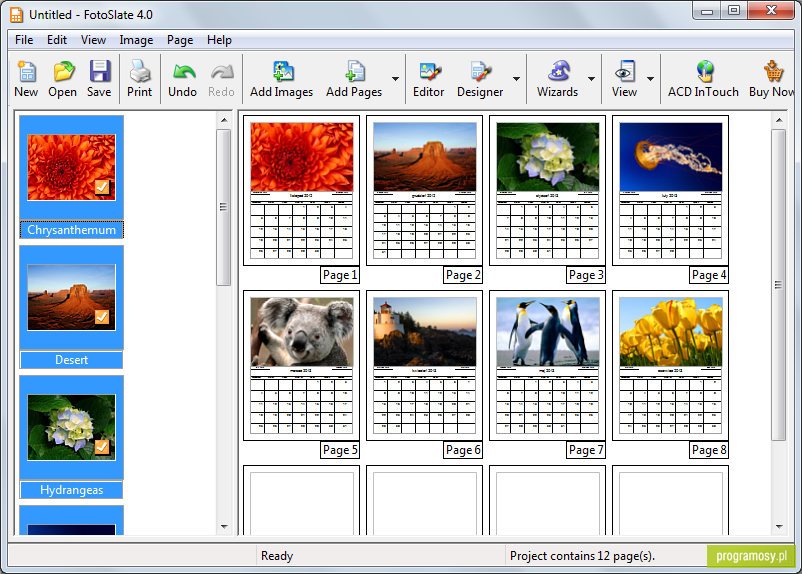Expand the Designer dropdown arrow
Viewport: 802px width, 574px height.
pos(517,79)
